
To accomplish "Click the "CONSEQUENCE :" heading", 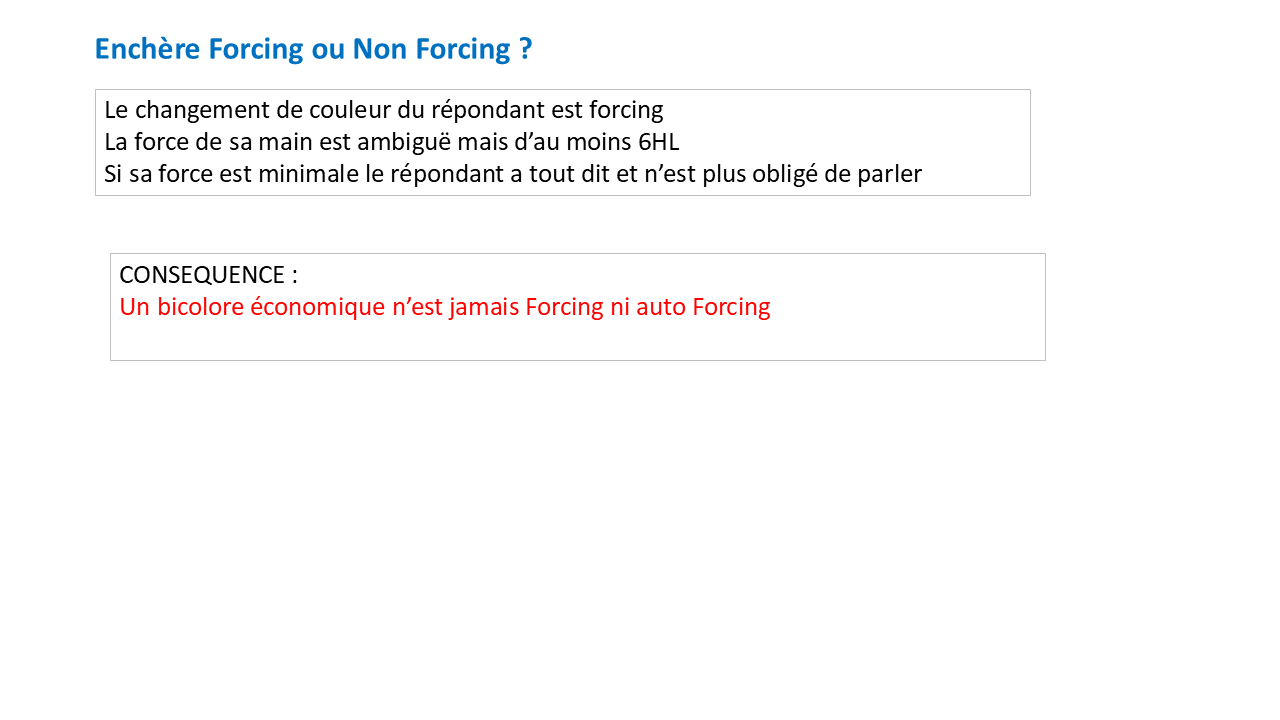I will click(208, 275).
